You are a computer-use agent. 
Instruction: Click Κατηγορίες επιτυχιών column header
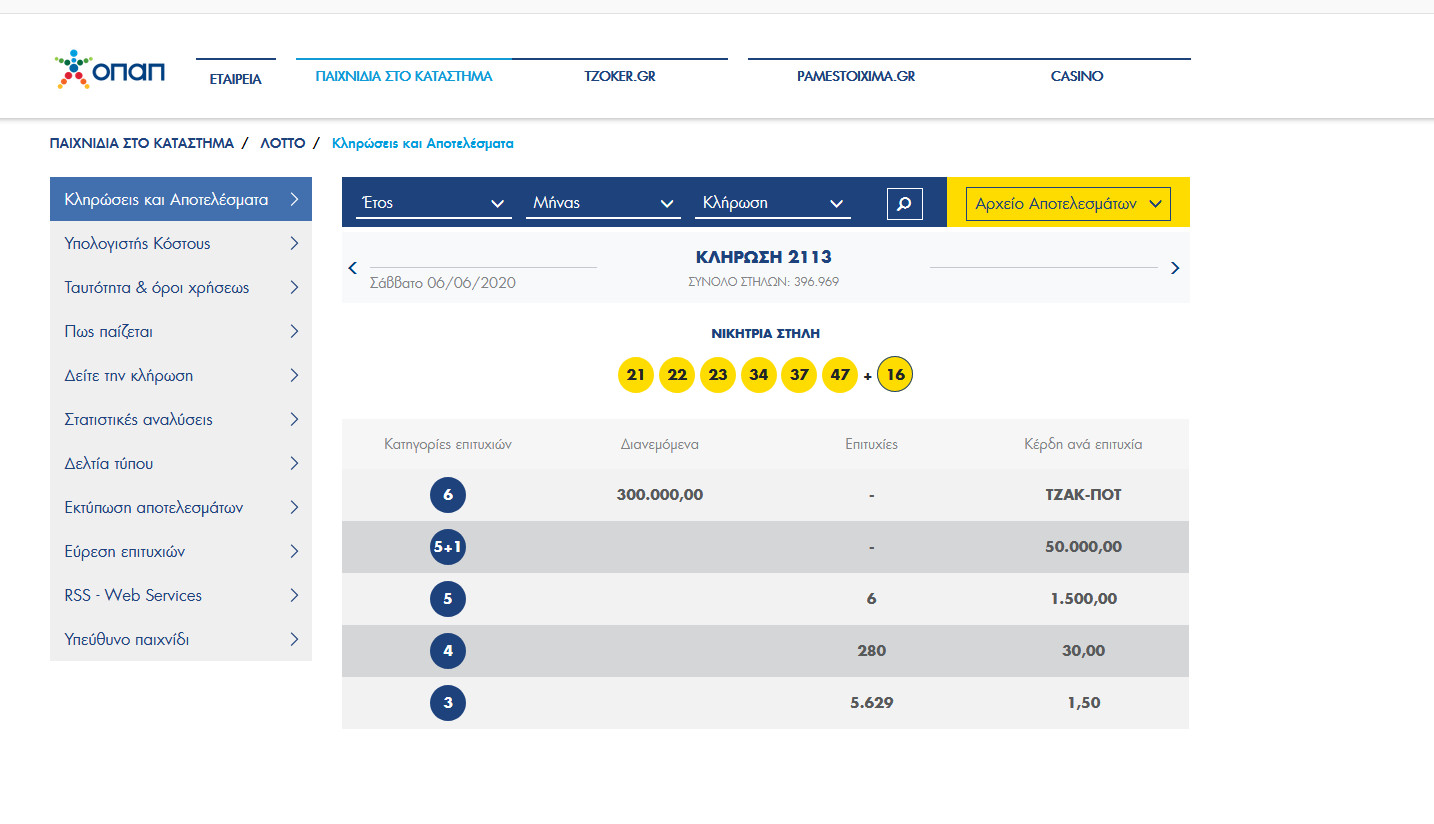[x=448, y=444]
